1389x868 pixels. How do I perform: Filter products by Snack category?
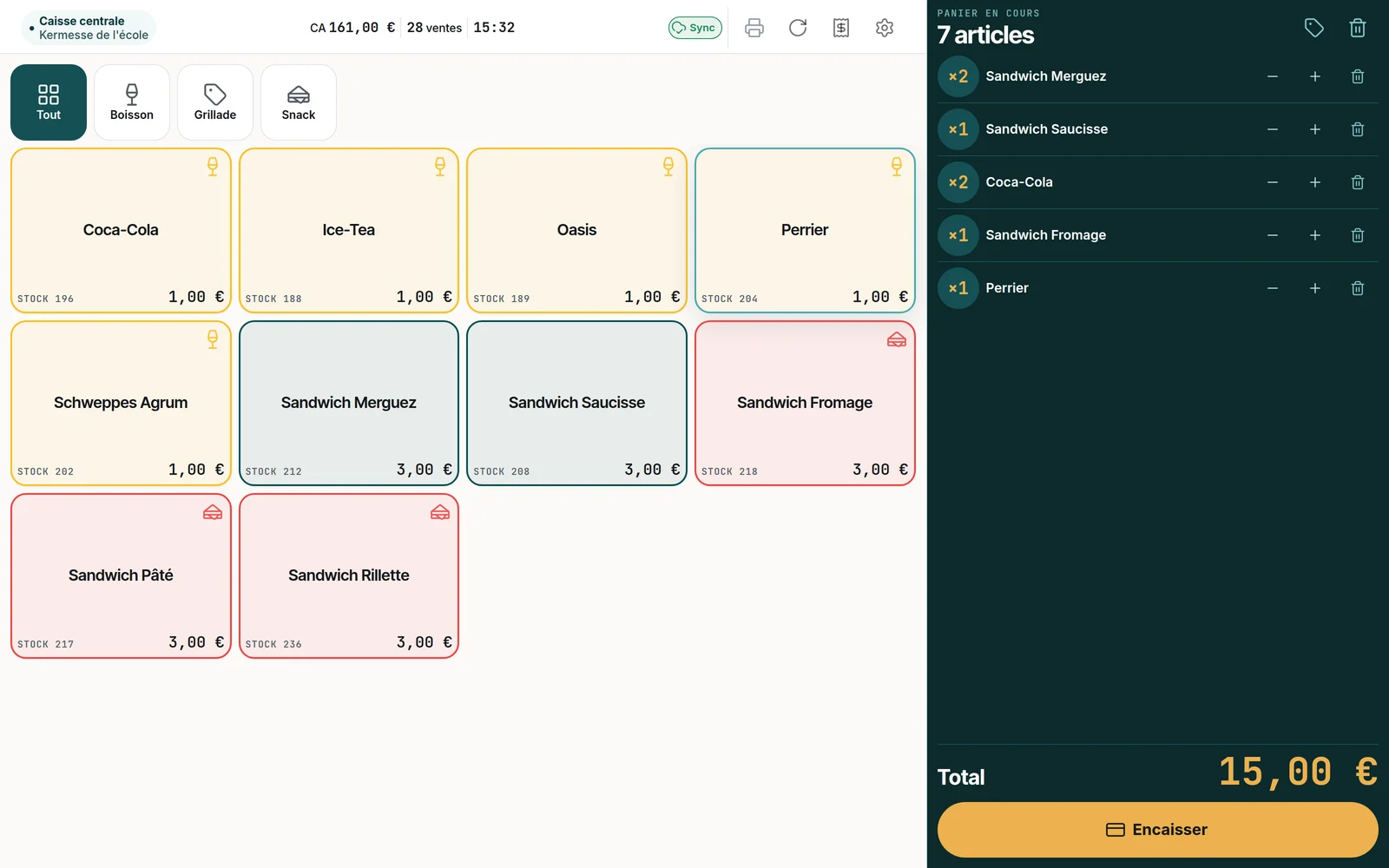(x=299, y=102)
